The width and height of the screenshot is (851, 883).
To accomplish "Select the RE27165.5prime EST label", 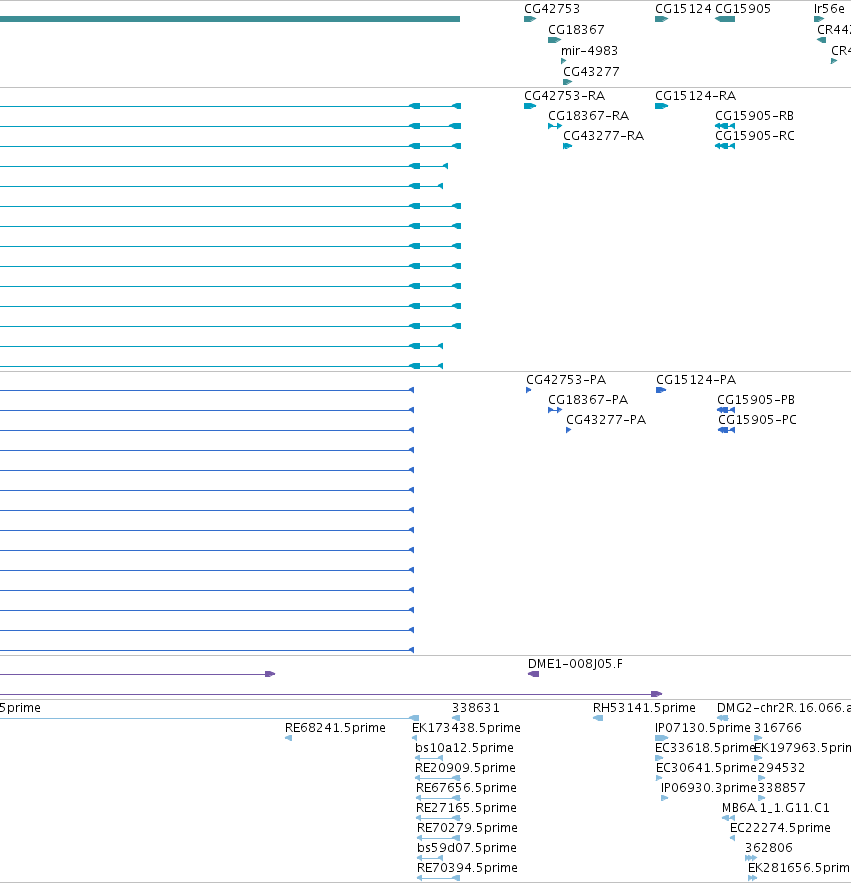I will tap(466, 808).
